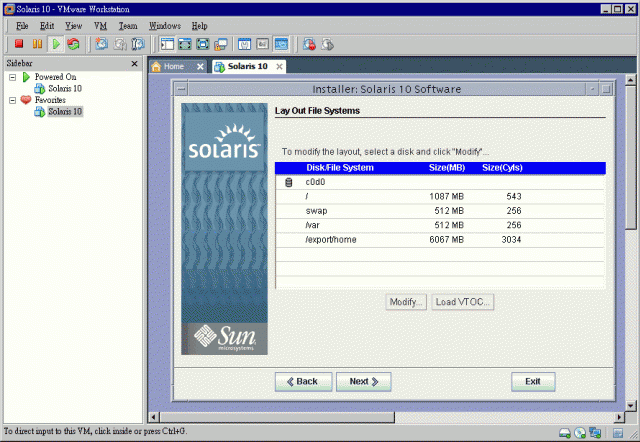Open the View menu
The image size is (640, 442).
coord(73,26)
